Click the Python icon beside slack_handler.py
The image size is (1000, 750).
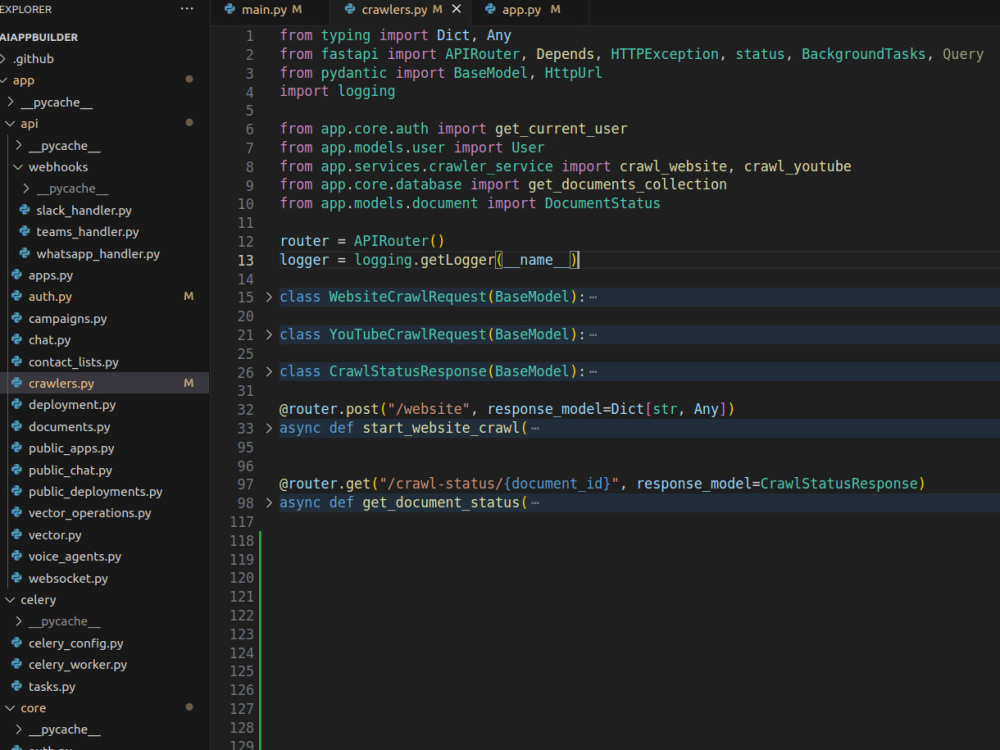[24, 210]
